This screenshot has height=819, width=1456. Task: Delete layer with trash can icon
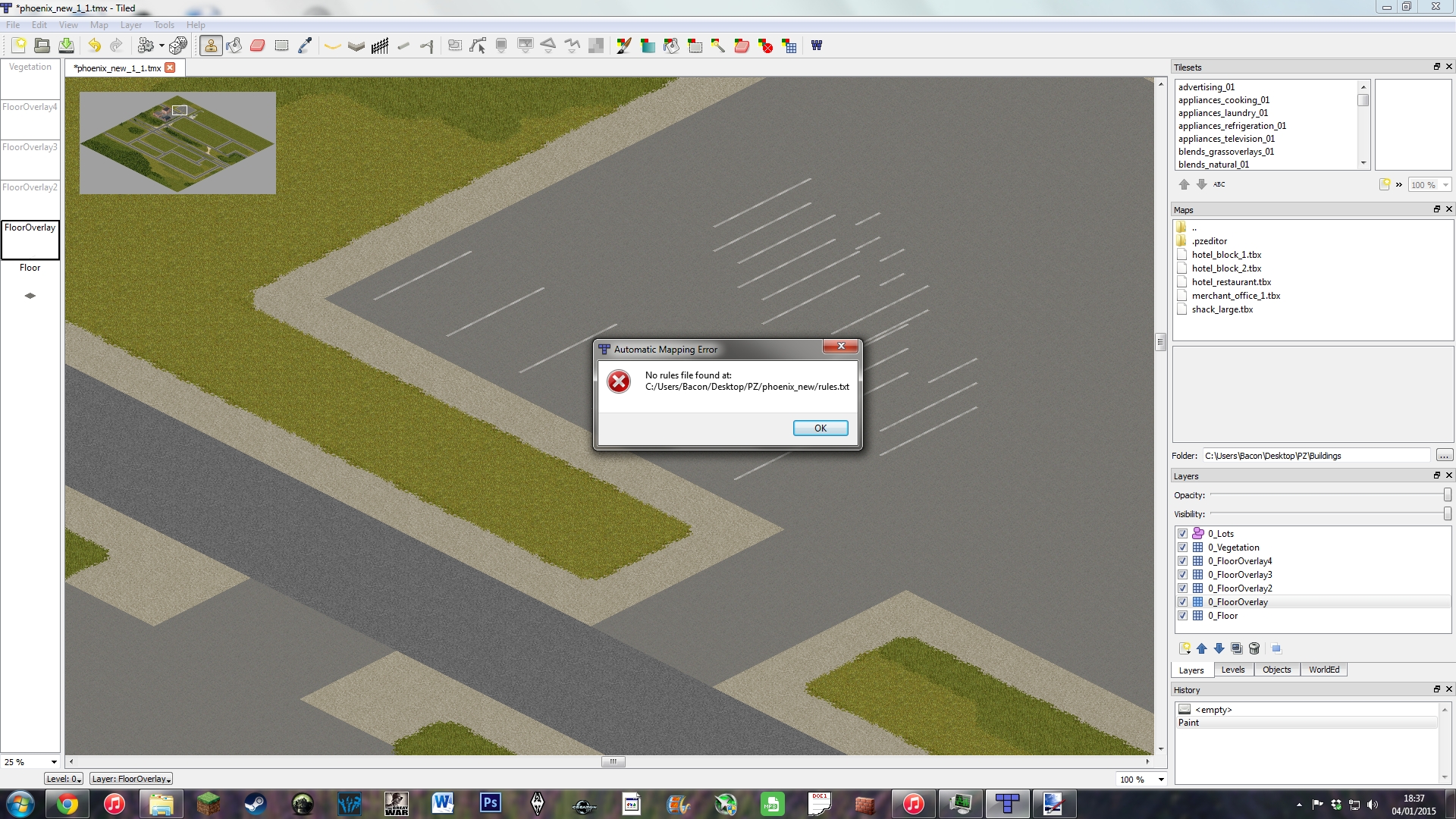[1254, 648]
